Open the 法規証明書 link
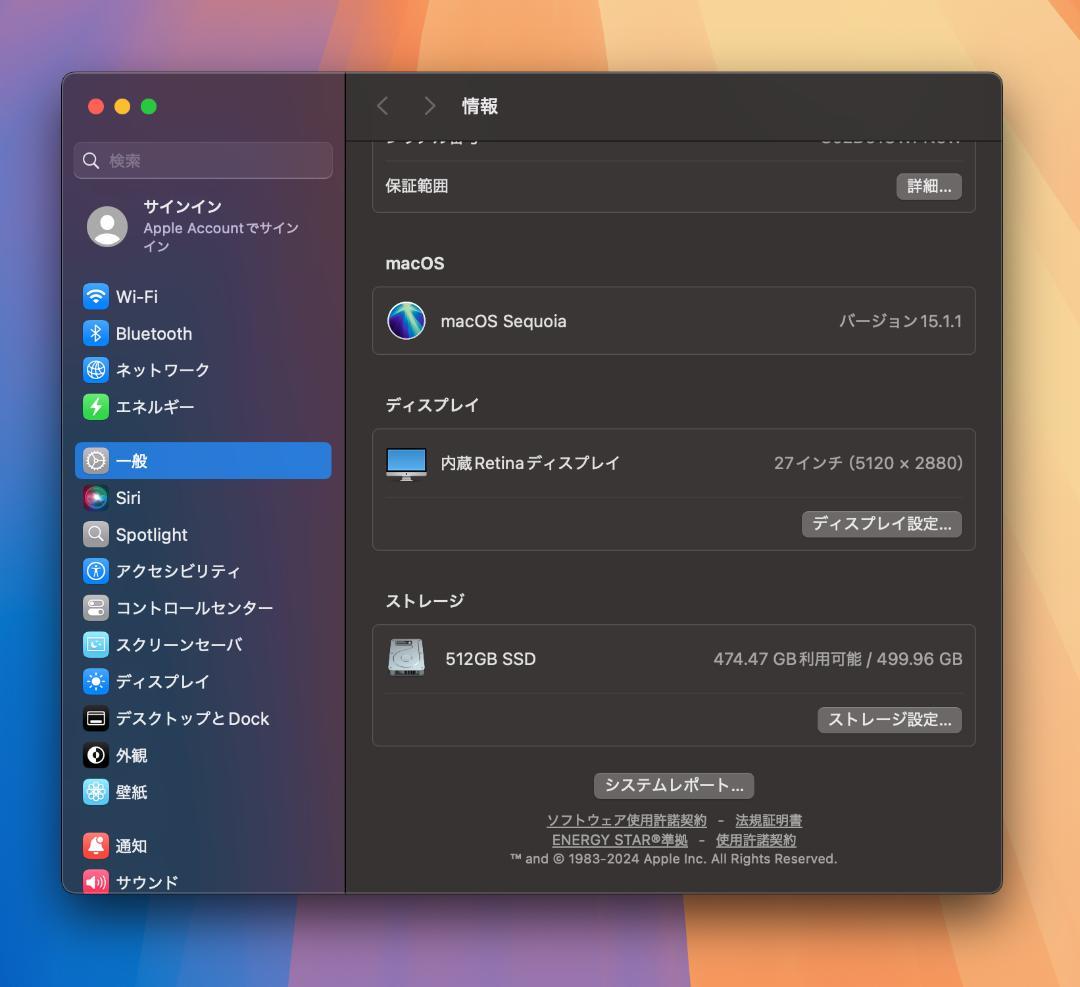Image resolution: width=1080 pixels, height=987 pixels. [x=769, y=820]
